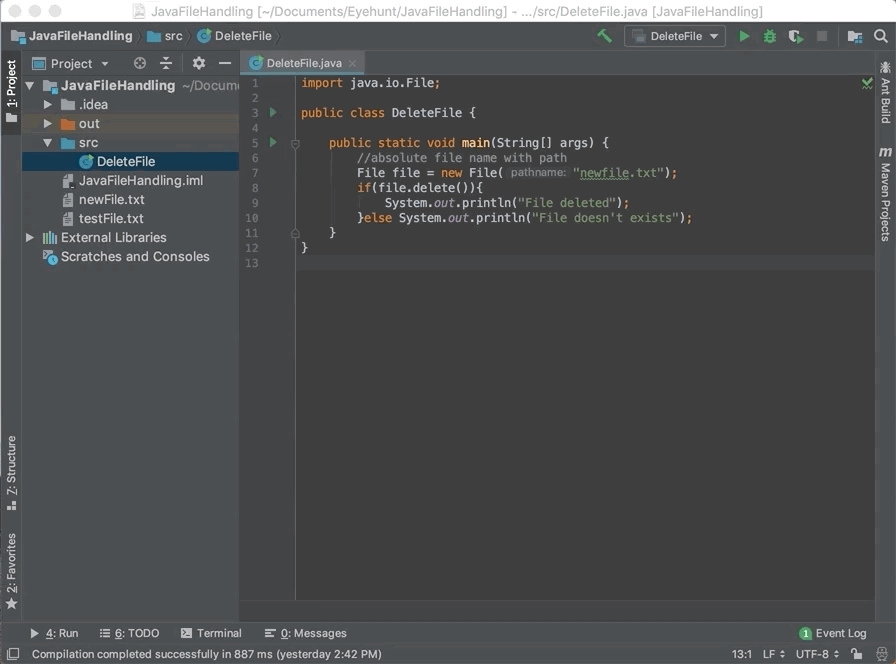Open the DeleteFile run configuration dropdown
896x664 pixels.
pos(675,37)
